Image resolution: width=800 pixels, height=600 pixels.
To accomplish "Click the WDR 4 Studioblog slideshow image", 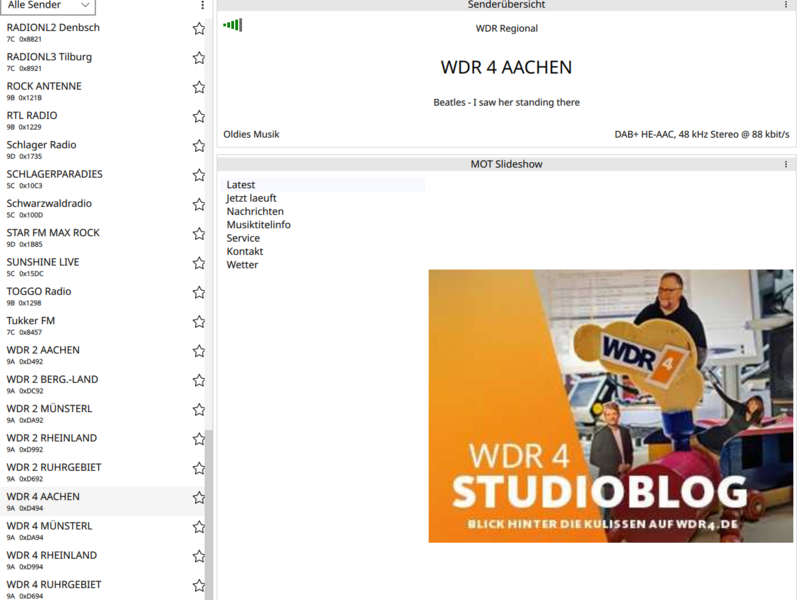I will 611,406.
